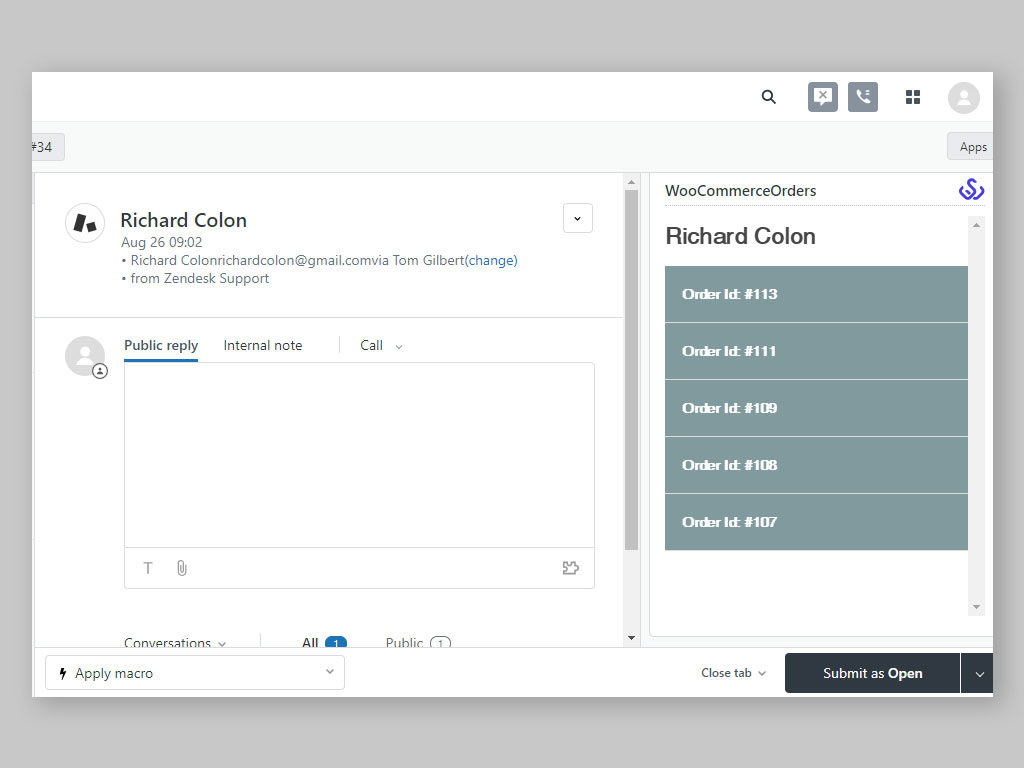The width and height of the screenshot is (1024, 768).
Task: Switch to the Internal note tab
Action: click(x=262, y=345)
